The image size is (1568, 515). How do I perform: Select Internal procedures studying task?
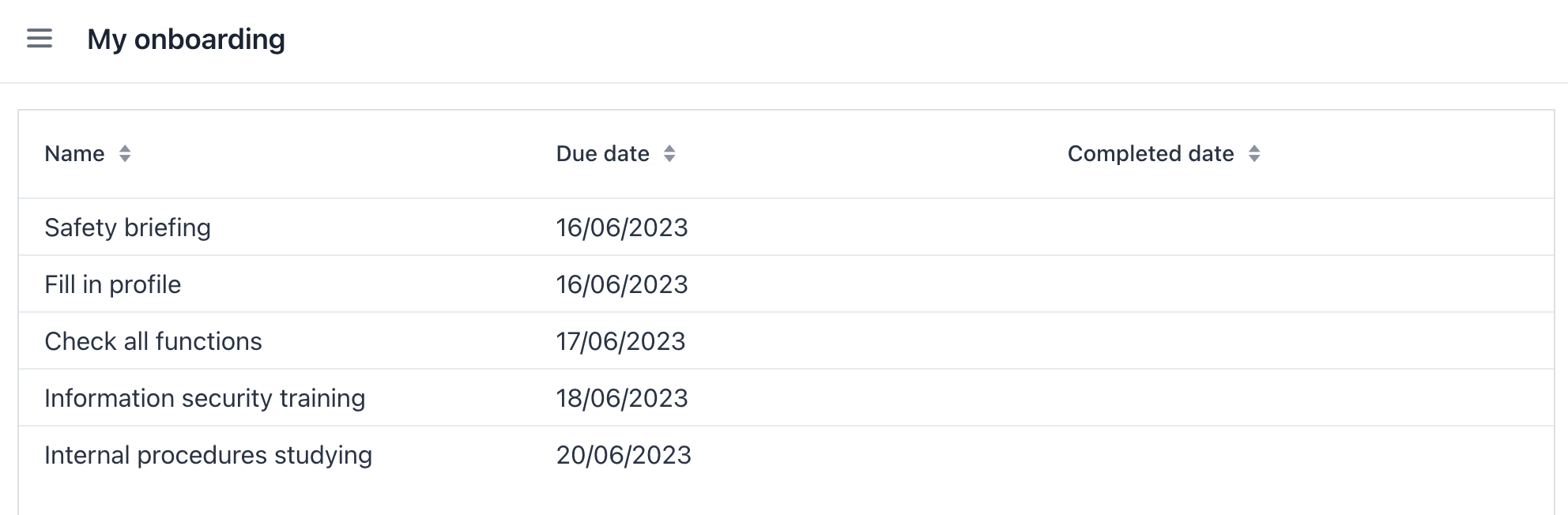click(208, 455)
